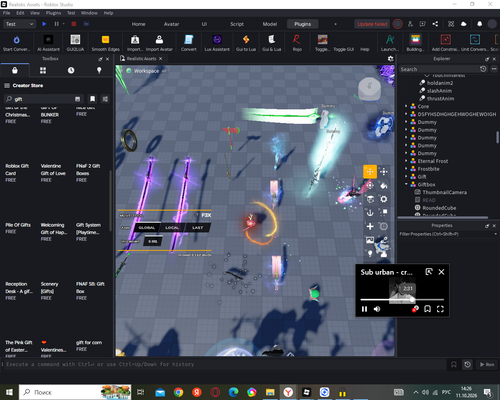Open the Plugins menu in menu bar

coord(53,13)
